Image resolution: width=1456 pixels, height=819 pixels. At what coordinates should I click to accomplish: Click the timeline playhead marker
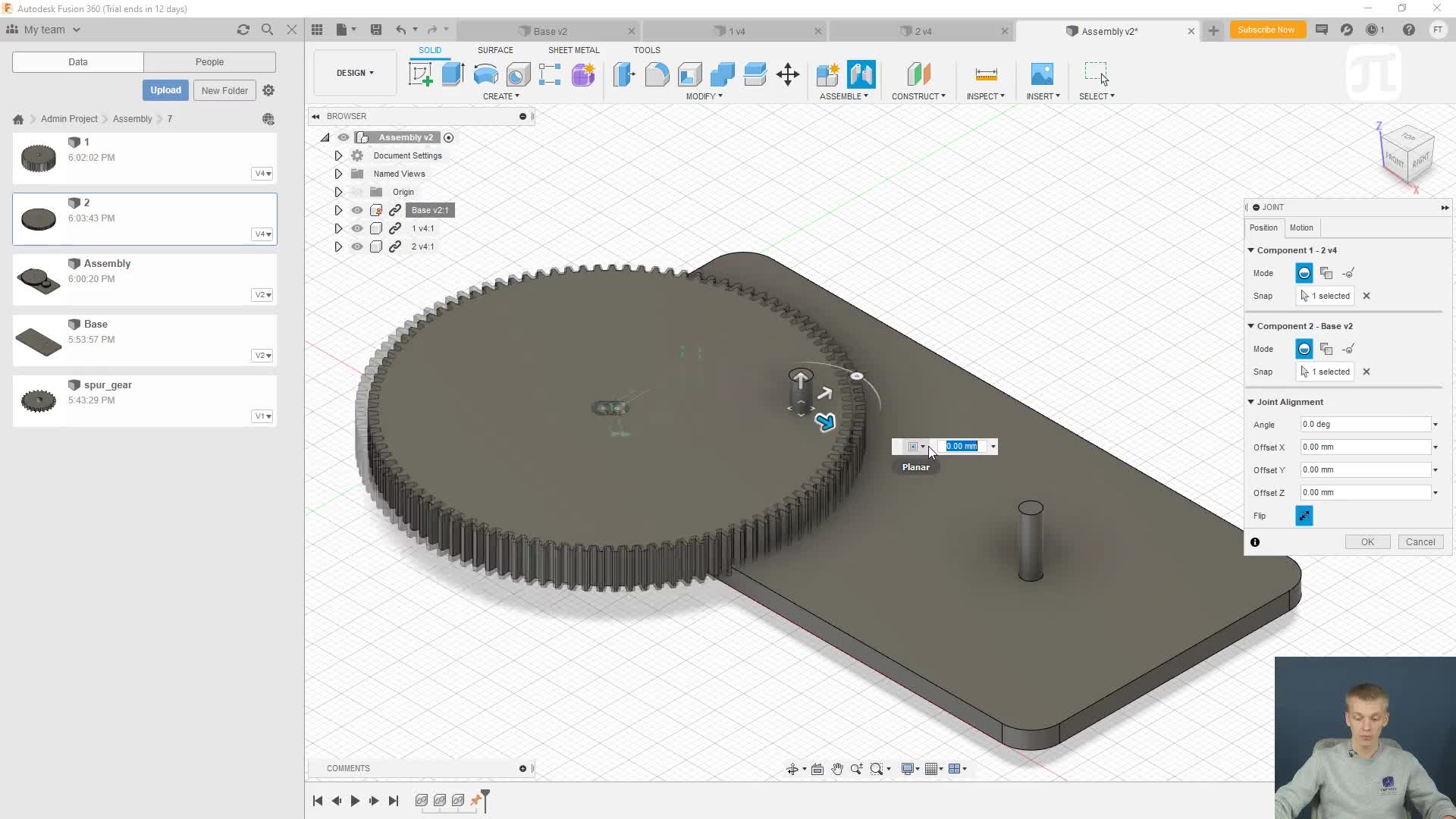pyautogui.click(x=485, y=799)
